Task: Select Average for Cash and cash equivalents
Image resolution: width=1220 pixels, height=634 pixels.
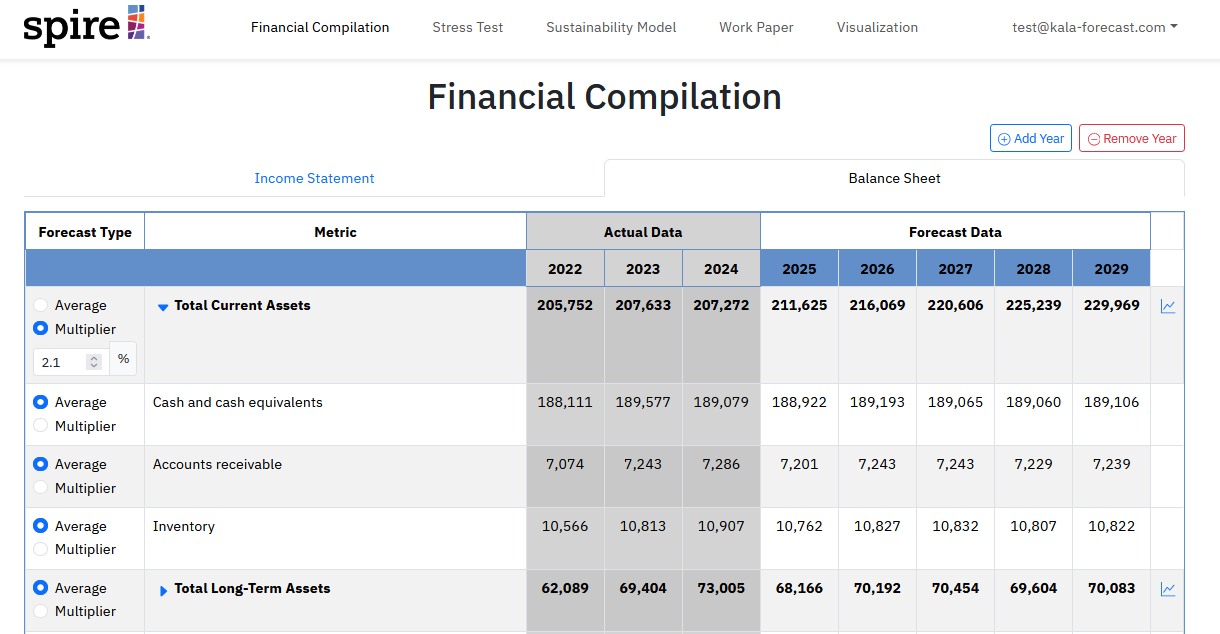Action: (41, 402)
